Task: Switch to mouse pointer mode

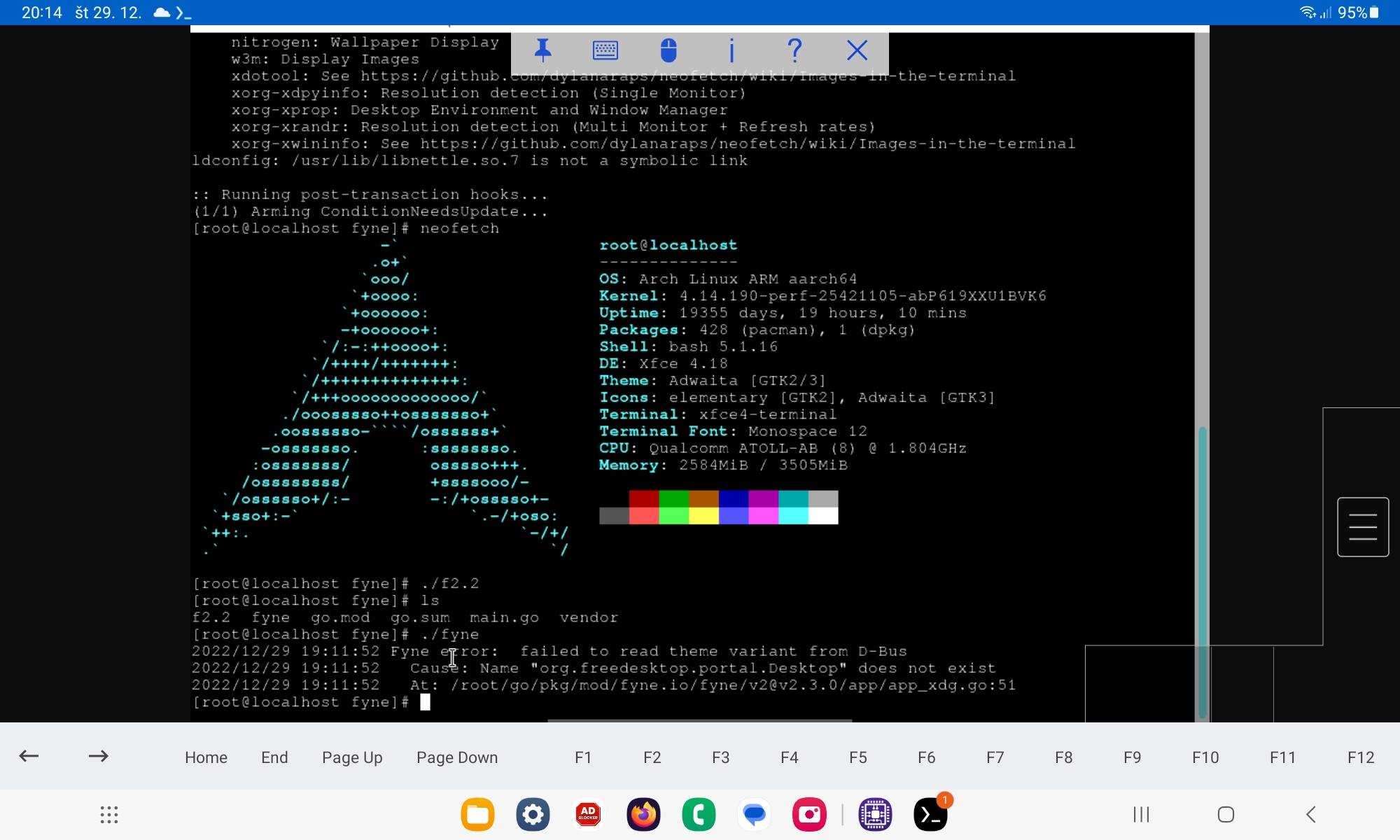Action: point(668,50)
